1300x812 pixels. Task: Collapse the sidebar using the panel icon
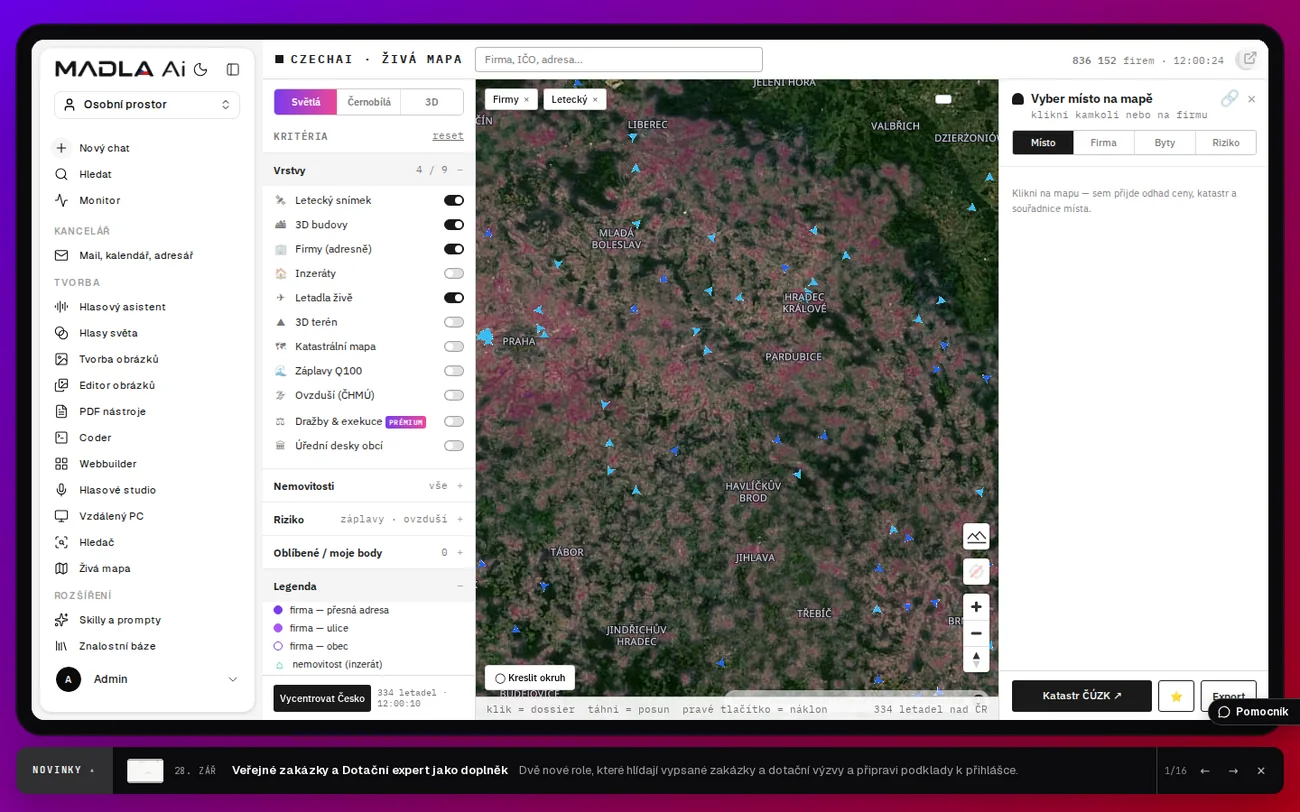(x=233, y=69)
